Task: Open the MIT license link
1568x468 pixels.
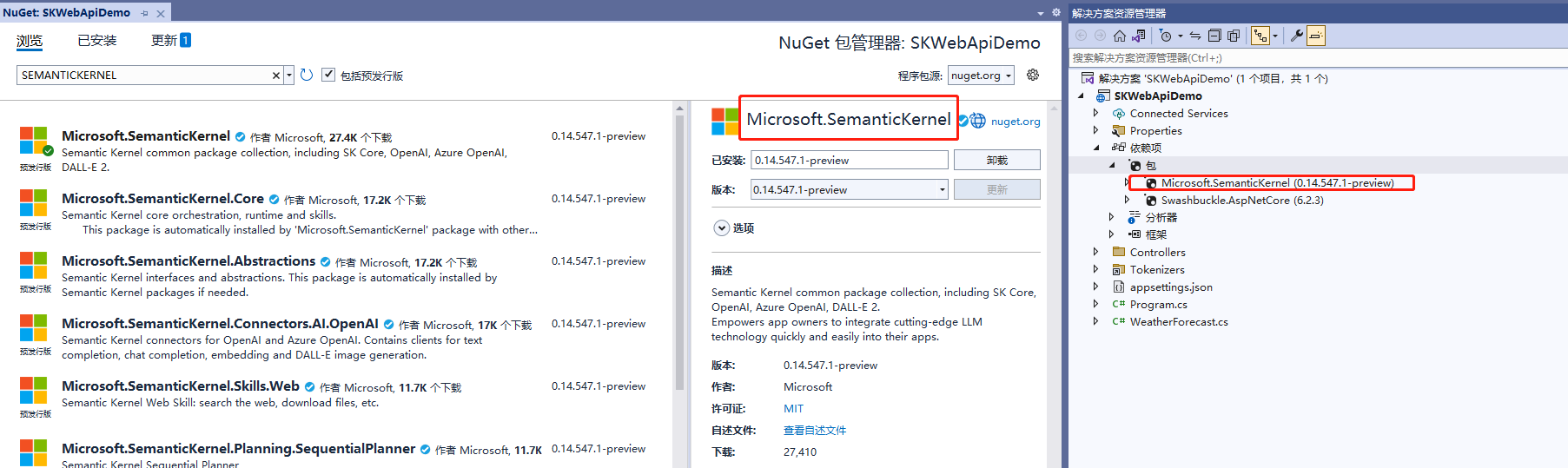Action: pos(793,409)
